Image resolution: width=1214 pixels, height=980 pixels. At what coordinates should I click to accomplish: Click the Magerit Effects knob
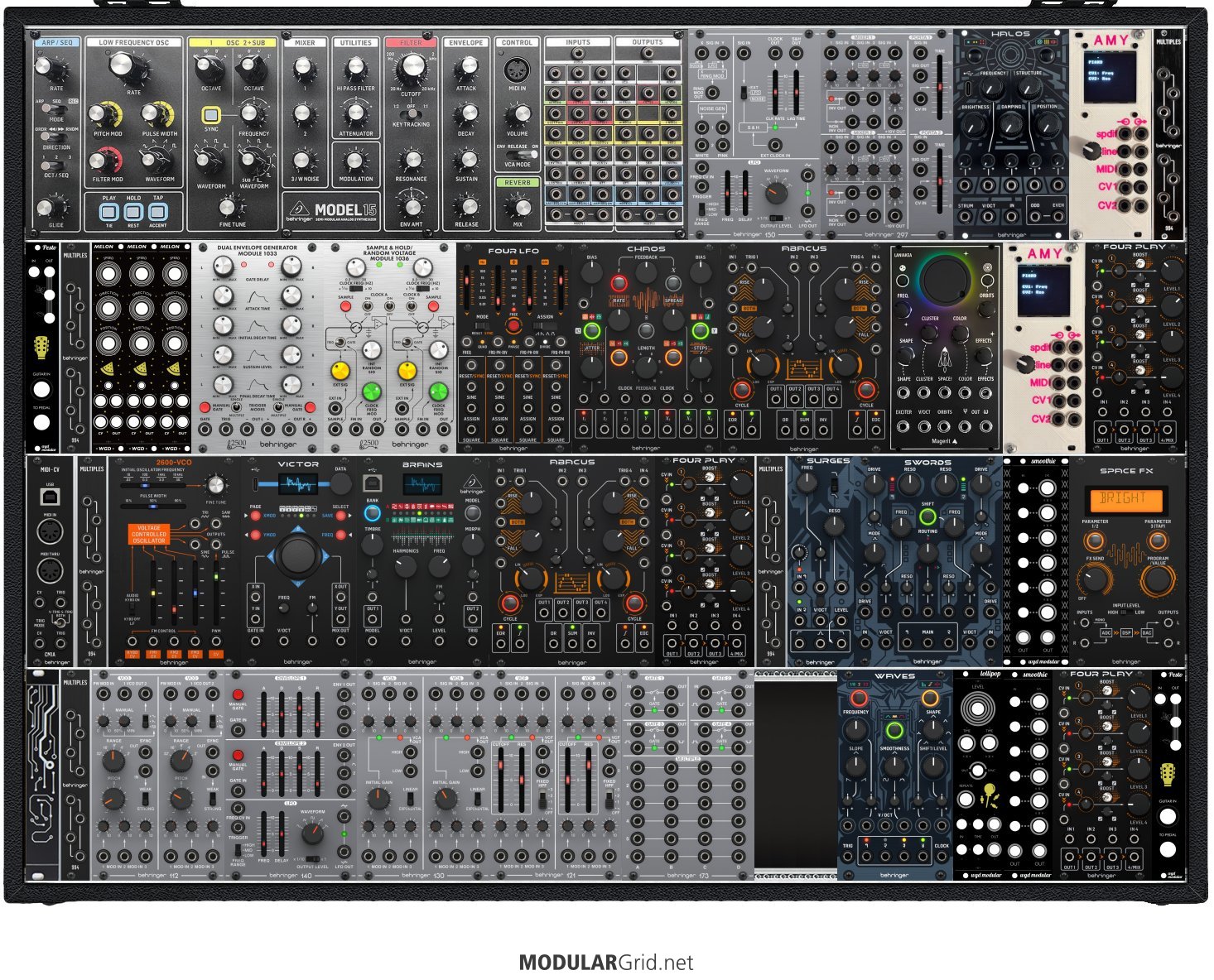pos(985,357)
